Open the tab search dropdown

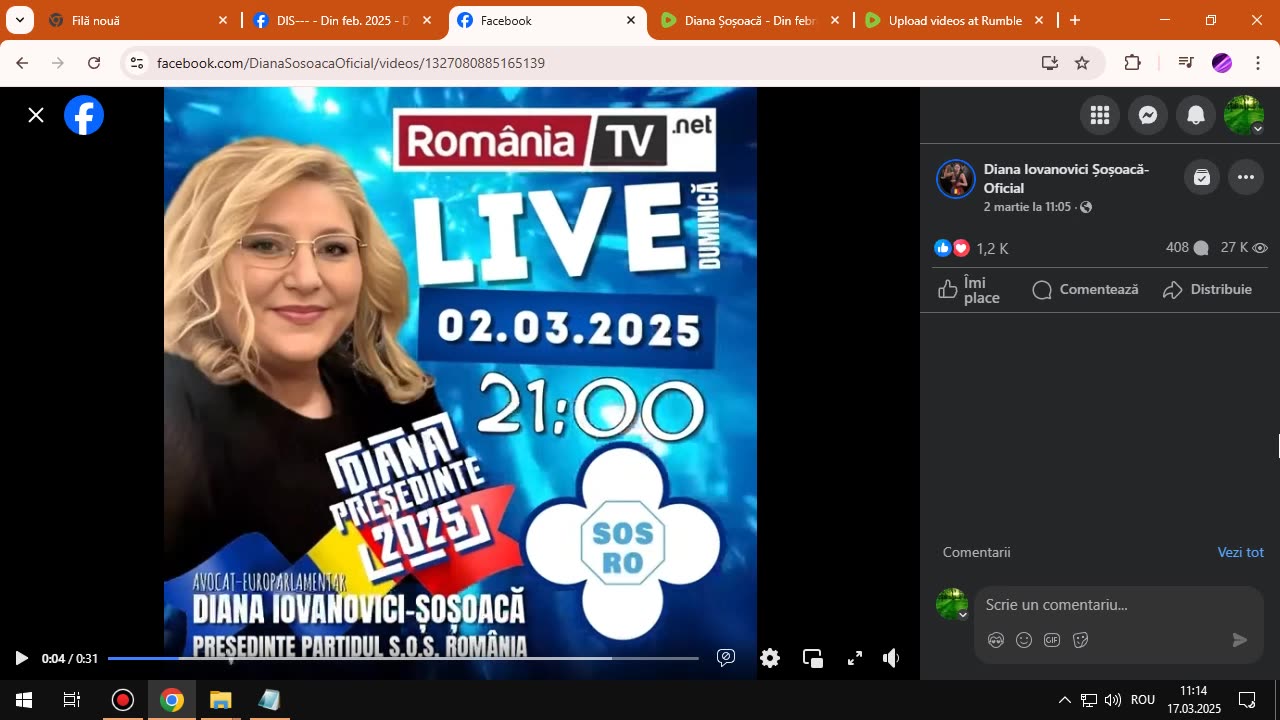(19, 20)
